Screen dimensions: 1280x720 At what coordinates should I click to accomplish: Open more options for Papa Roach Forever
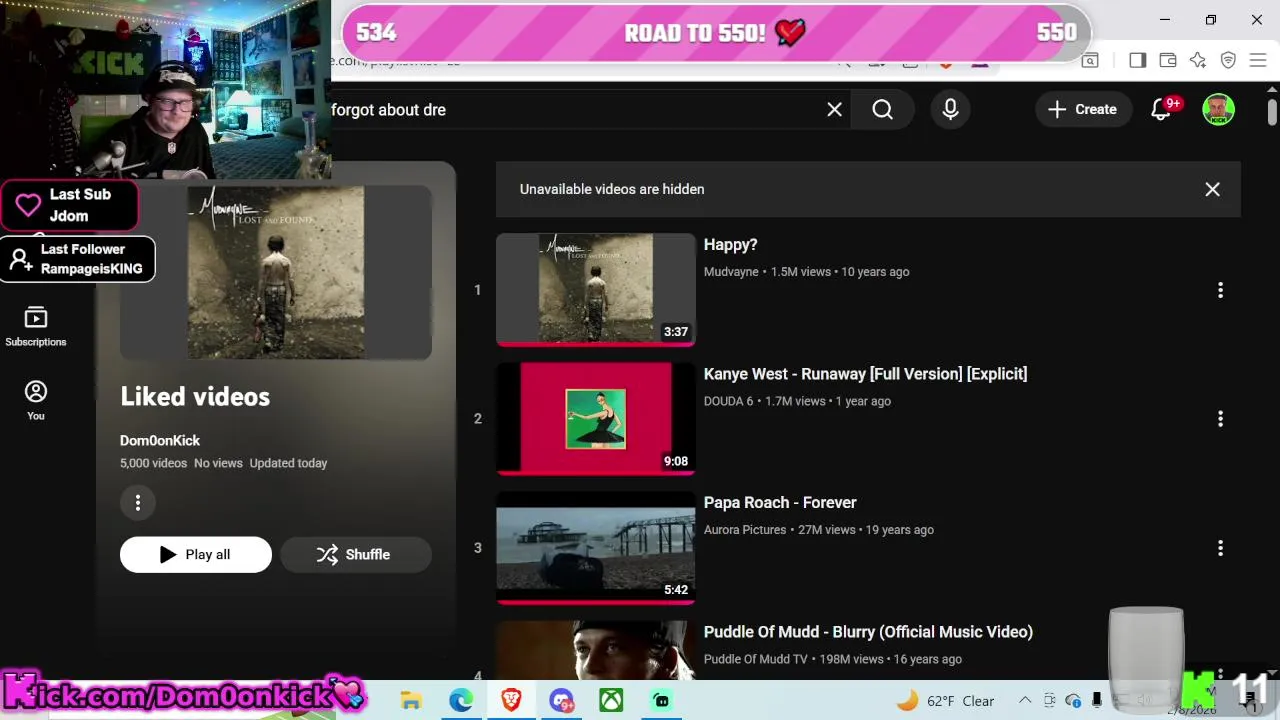coord(1220,548)
